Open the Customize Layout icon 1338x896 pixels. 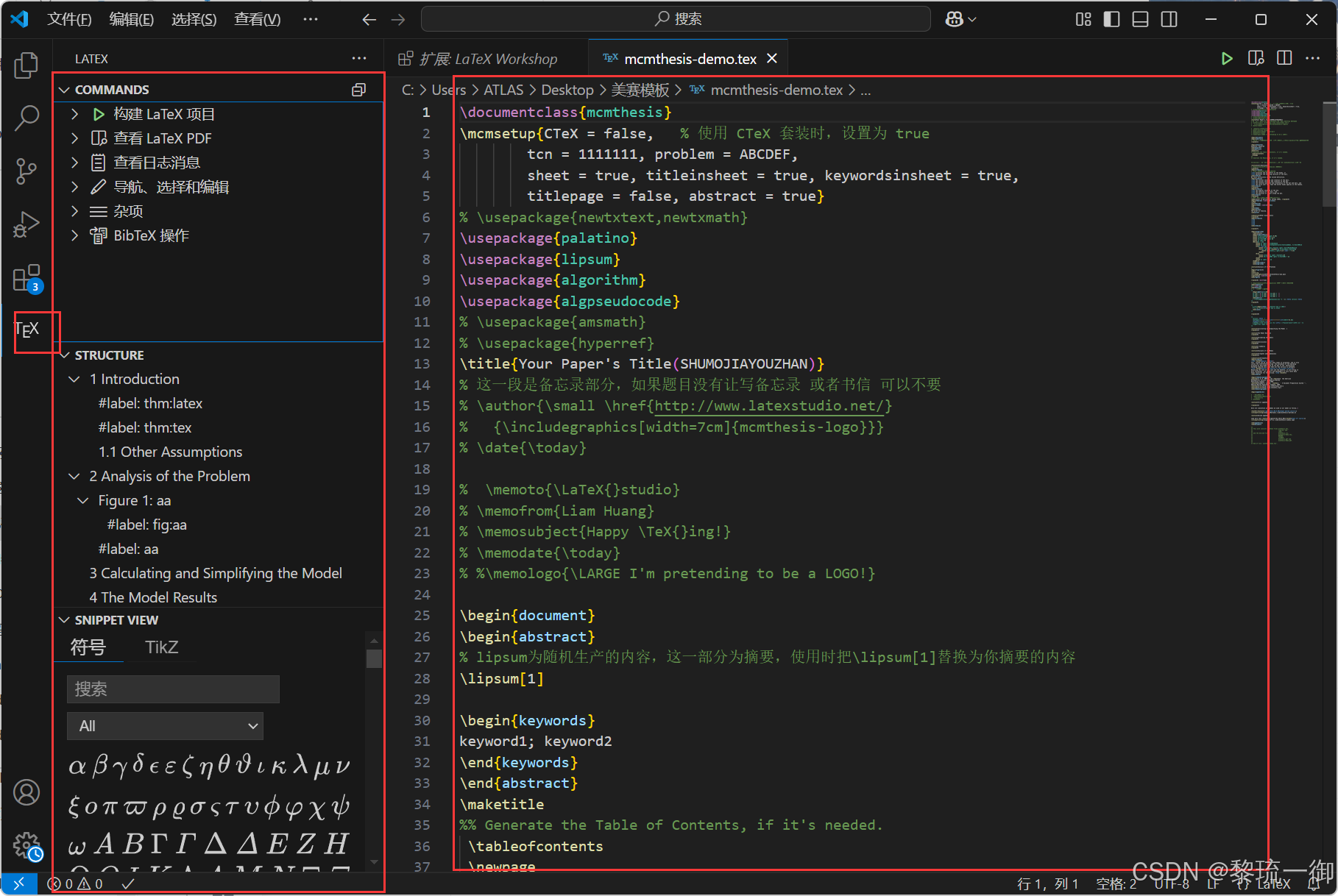[x=1083, y=19]
